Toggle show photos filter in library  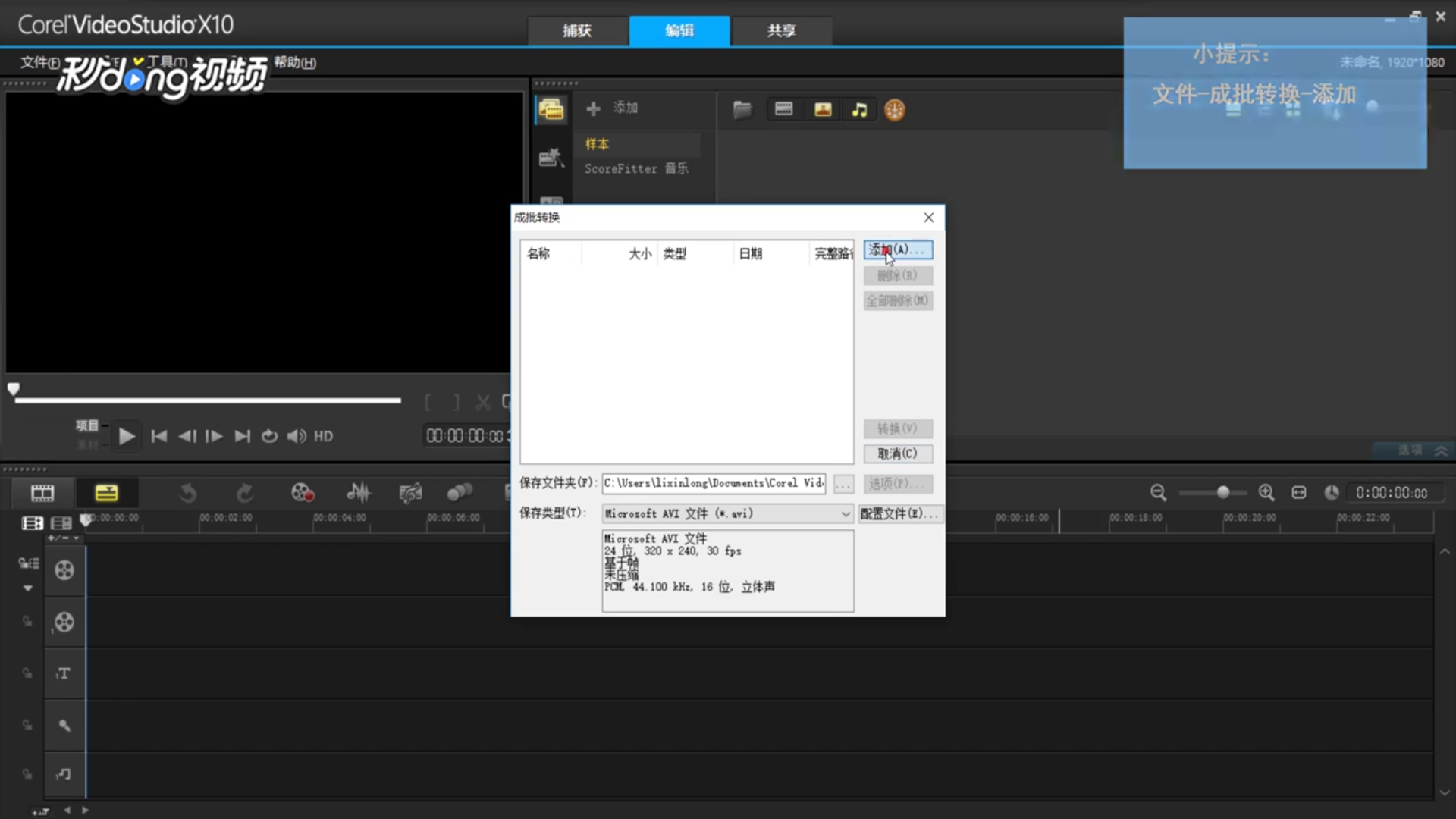(x=823, y=110)
